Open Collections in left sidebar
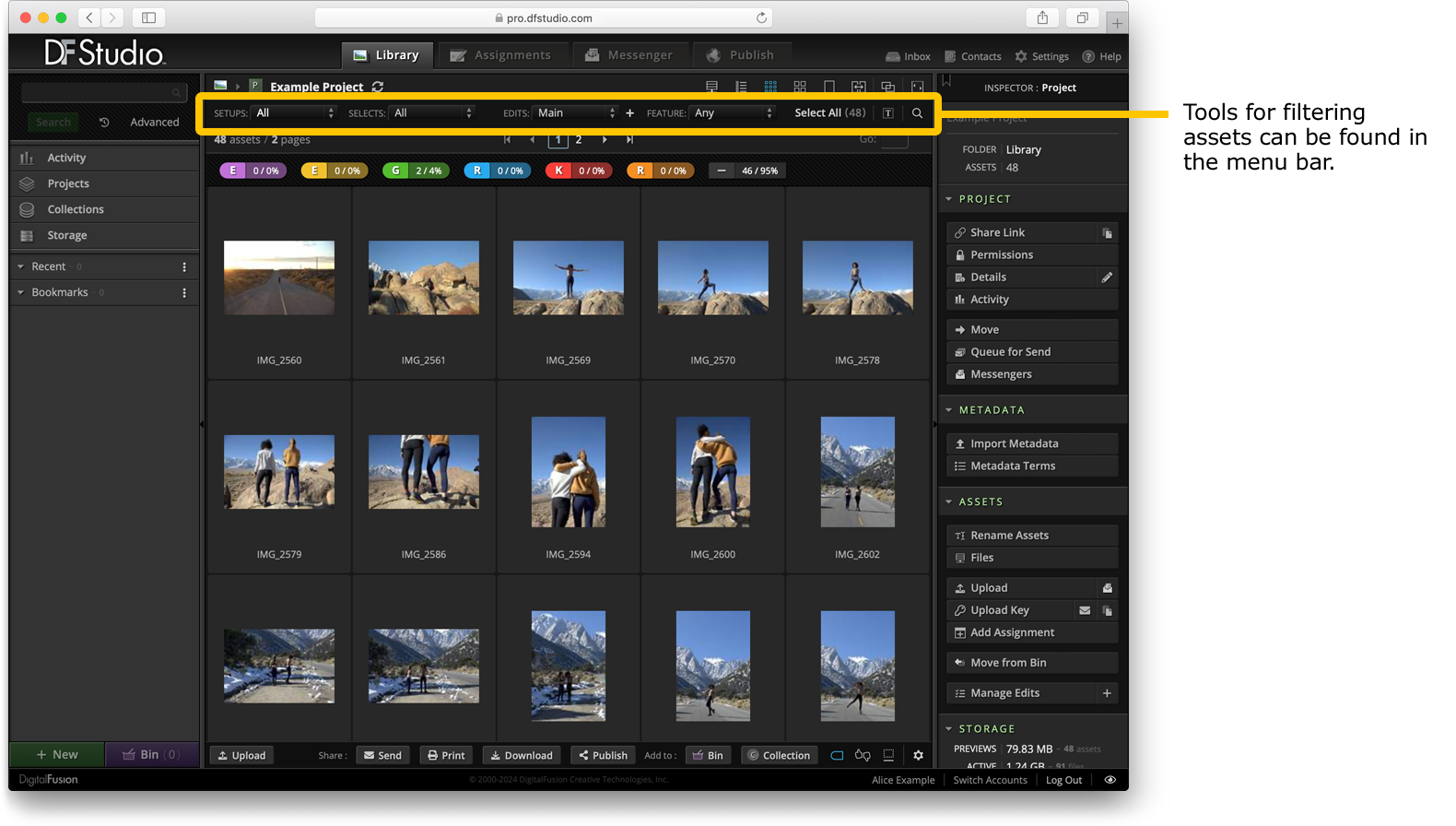1456x826 pixels. (x=104, y=210)
